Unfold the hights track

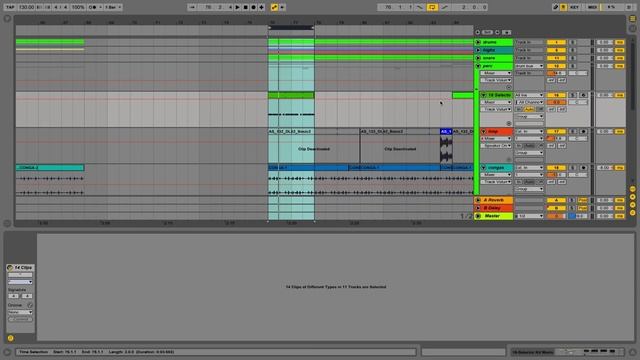click(x=478, y=50)
